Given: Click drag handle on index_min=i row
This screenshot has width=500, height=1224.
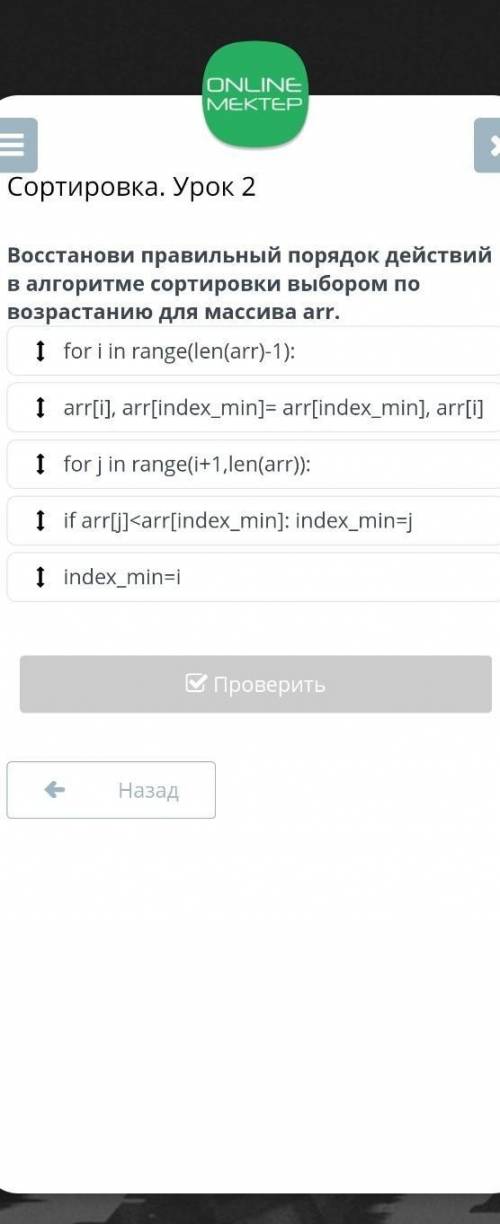Looking at the screenshot, I should (40, 577).
